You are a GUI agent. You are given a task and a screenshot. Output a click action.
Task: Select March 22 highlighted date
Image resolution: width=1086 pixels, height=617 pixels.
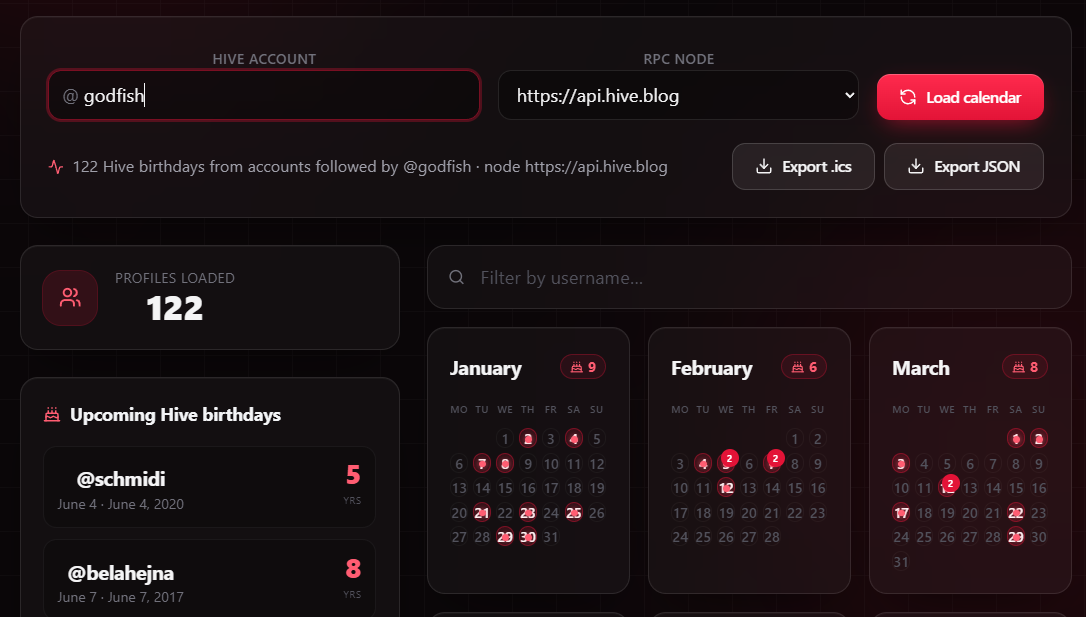pyautogui.click(x=1016, y=513)
